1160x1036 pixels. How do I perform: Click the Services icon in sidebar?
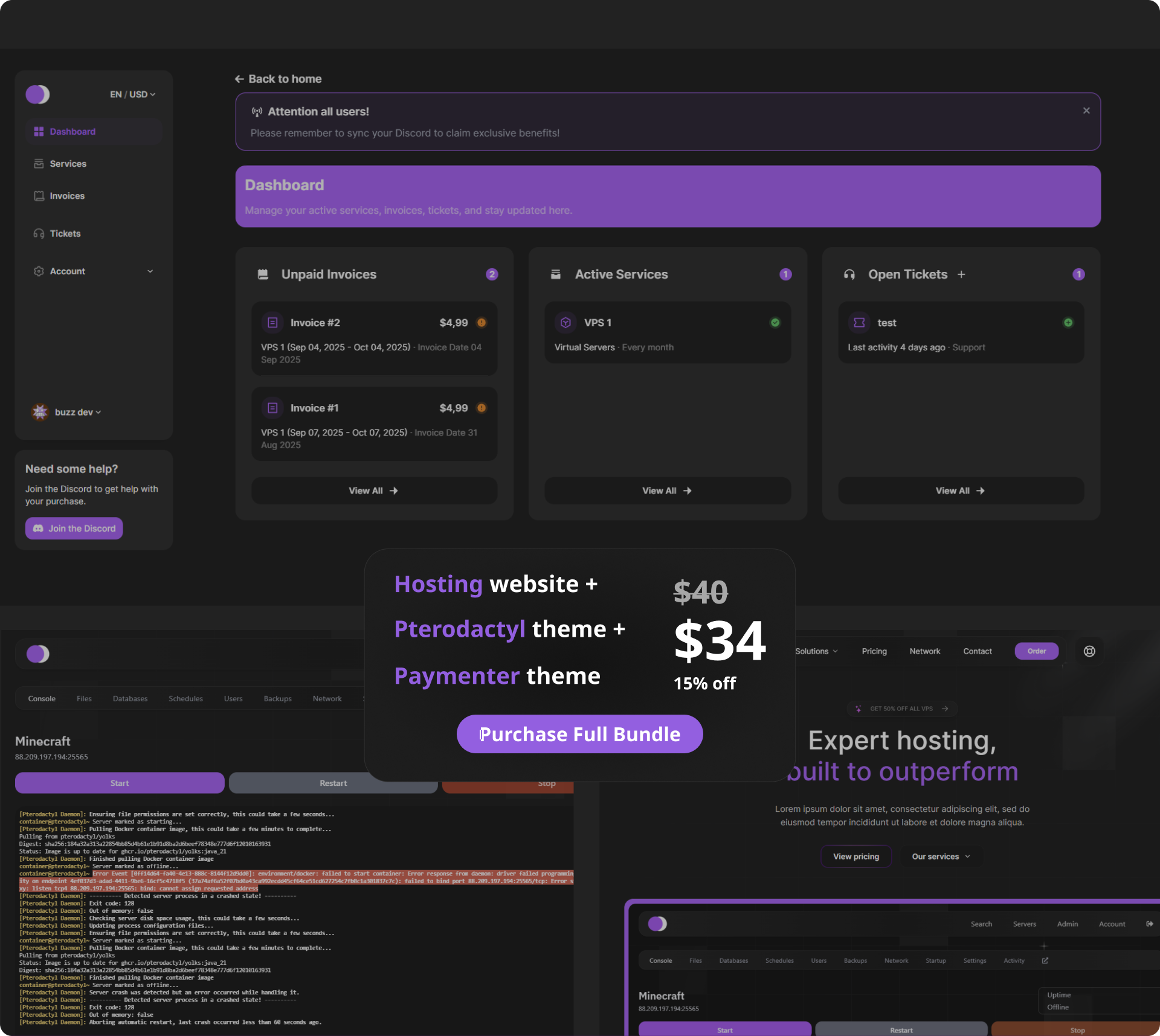[x=39, y=164]
